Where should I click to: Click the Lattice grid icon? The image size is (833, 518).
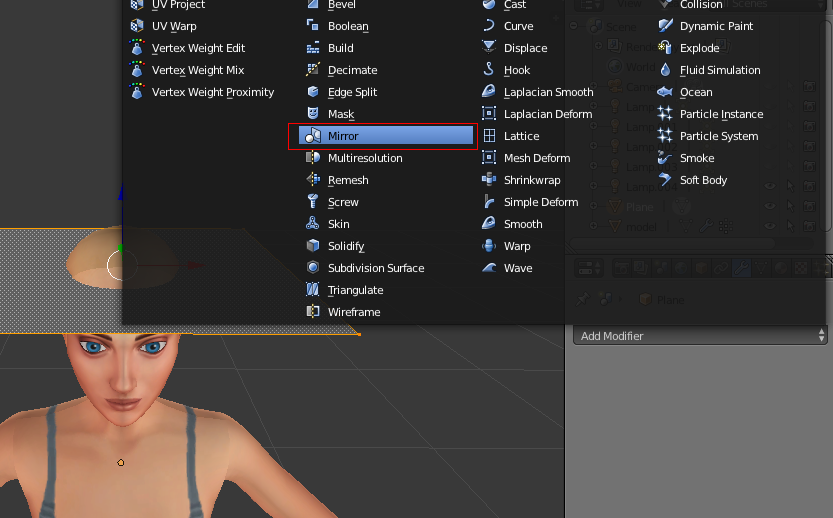[489, 136]
